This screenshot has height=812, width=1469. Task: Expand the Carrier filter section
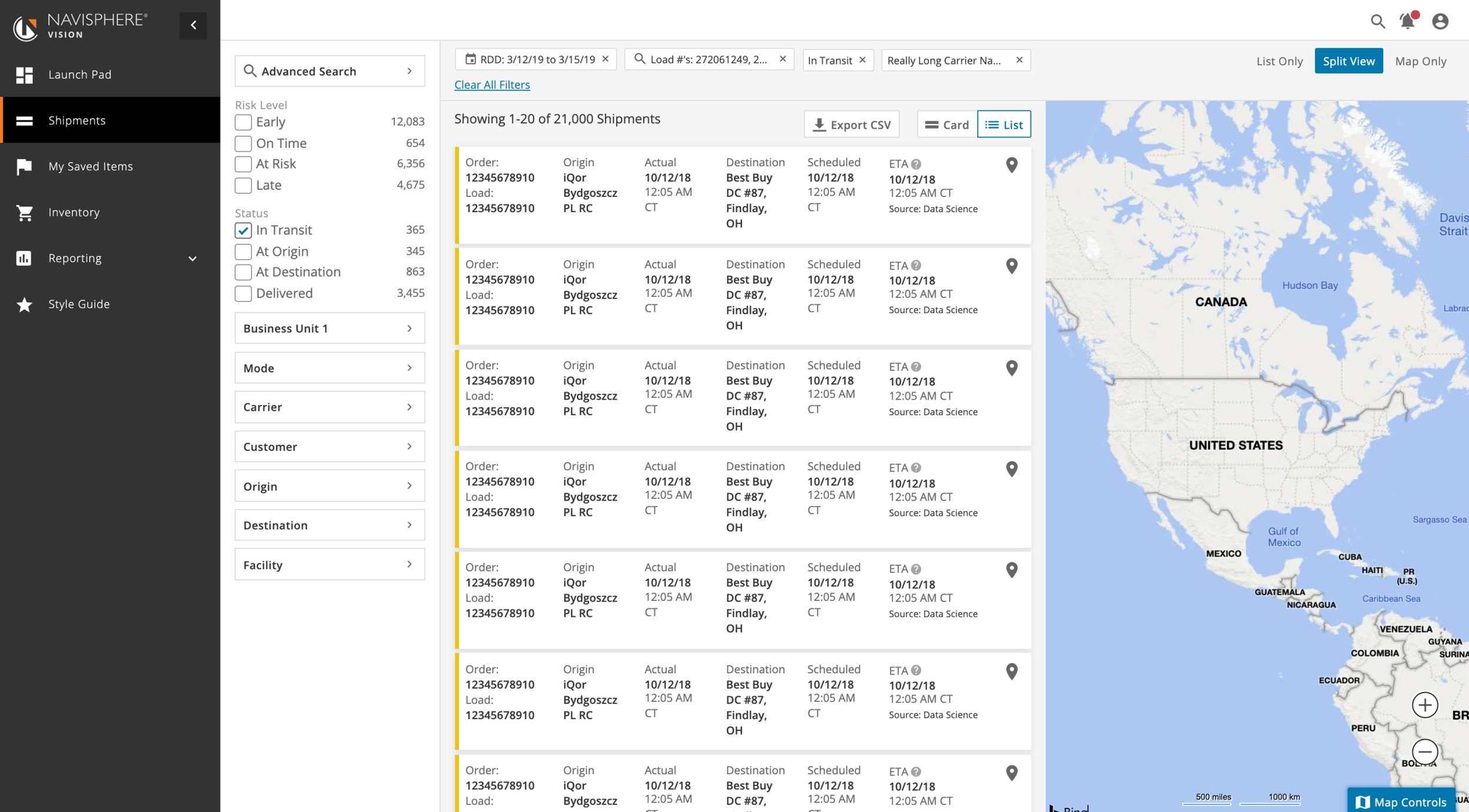[x=329, y=407]
